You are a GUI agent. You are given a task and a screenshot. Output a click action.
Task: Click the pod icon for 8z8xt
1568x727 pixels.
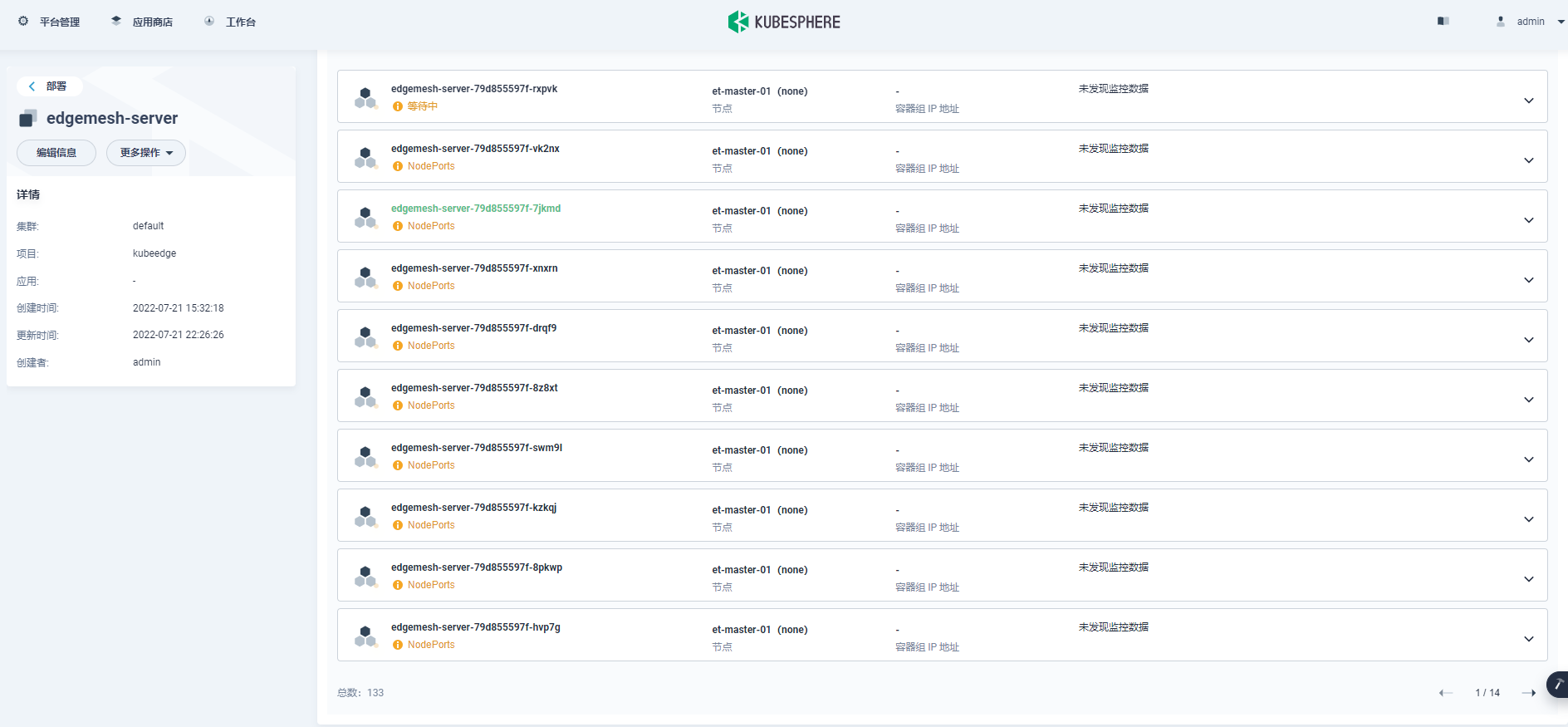point(365,397)
